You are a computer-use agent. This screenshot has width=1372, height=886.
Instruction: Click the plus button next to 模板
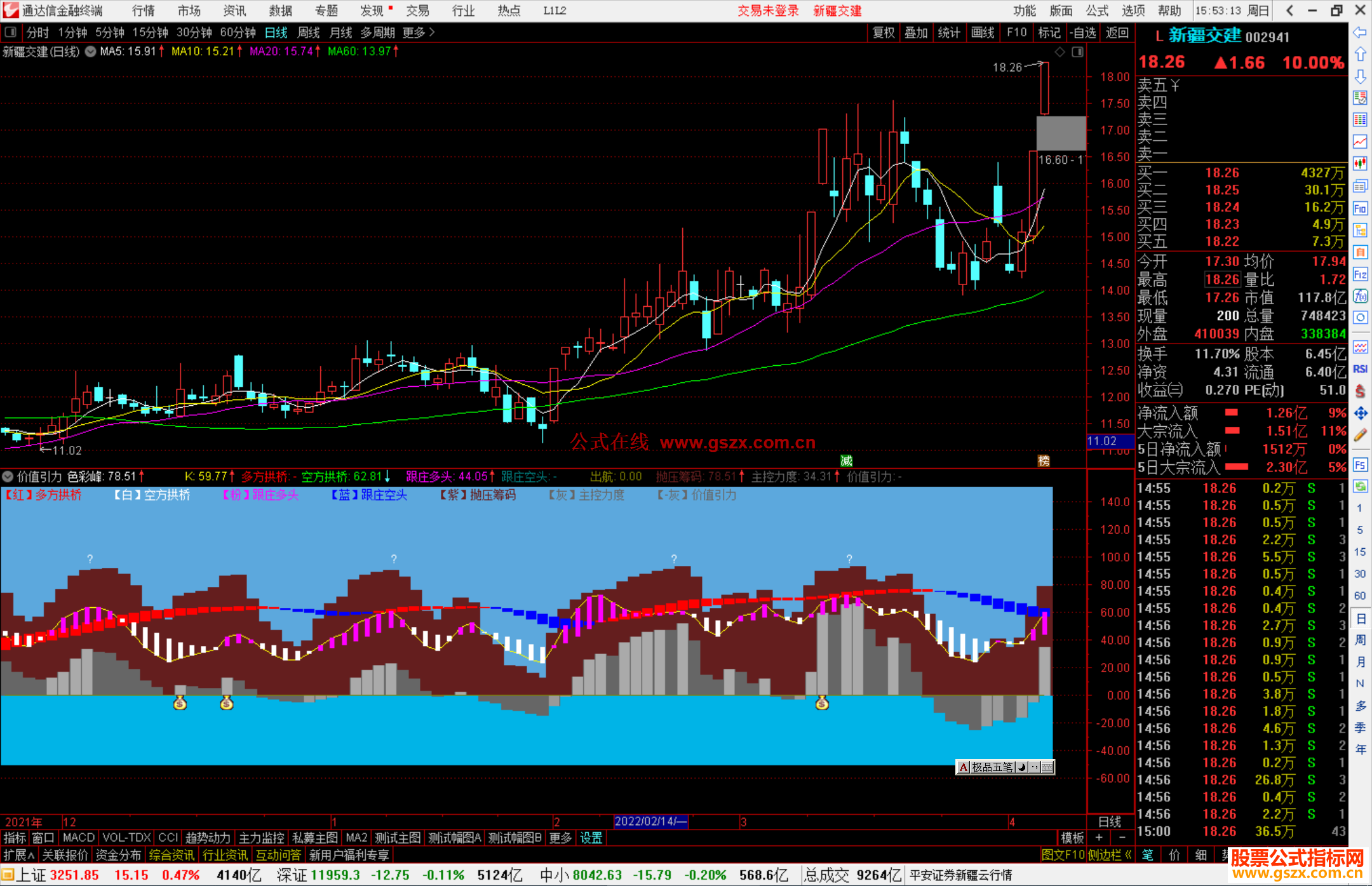pos(1099,838)
